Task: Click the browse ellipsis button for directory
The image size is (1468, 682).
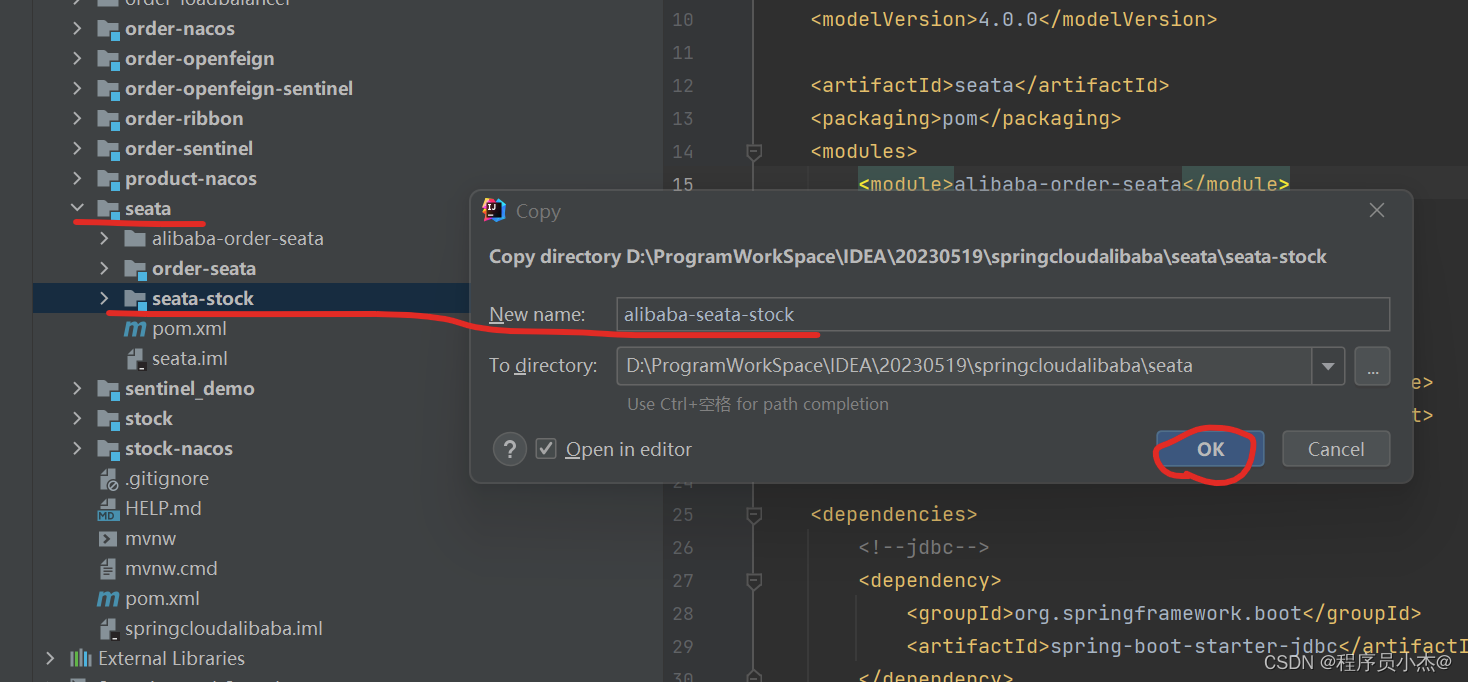Action: coord(1372,366)
